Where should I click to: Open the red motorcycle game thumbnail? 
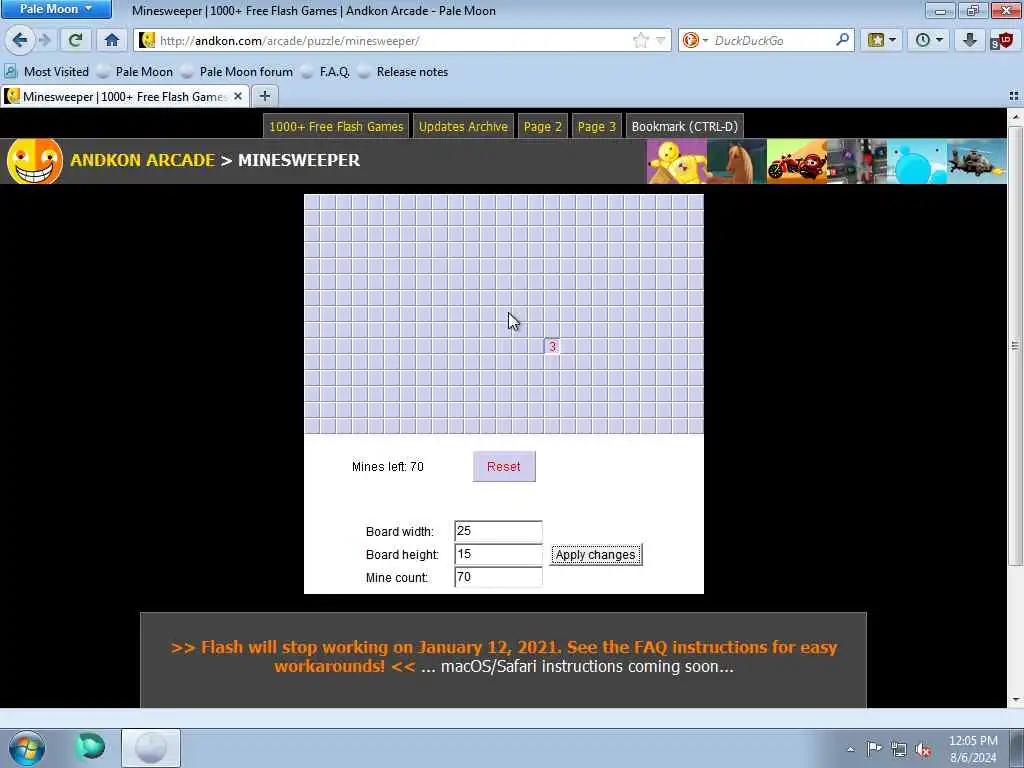(797, 161)
